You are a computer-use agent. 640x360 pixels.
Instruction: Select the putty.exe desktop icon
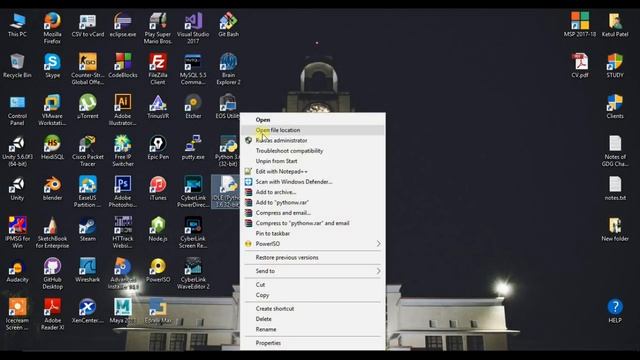[193, 148]
